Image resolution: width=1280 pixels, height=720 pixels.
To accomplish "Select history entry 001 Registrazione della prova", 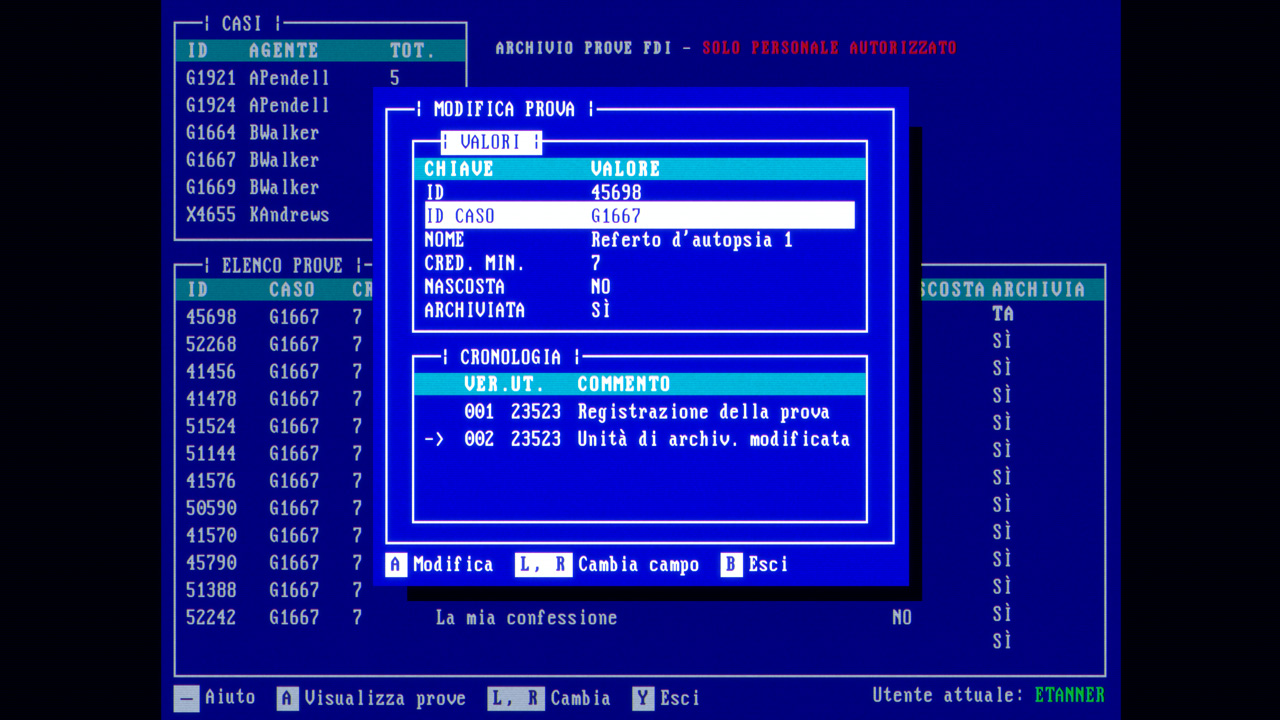I will click(639, 412).
